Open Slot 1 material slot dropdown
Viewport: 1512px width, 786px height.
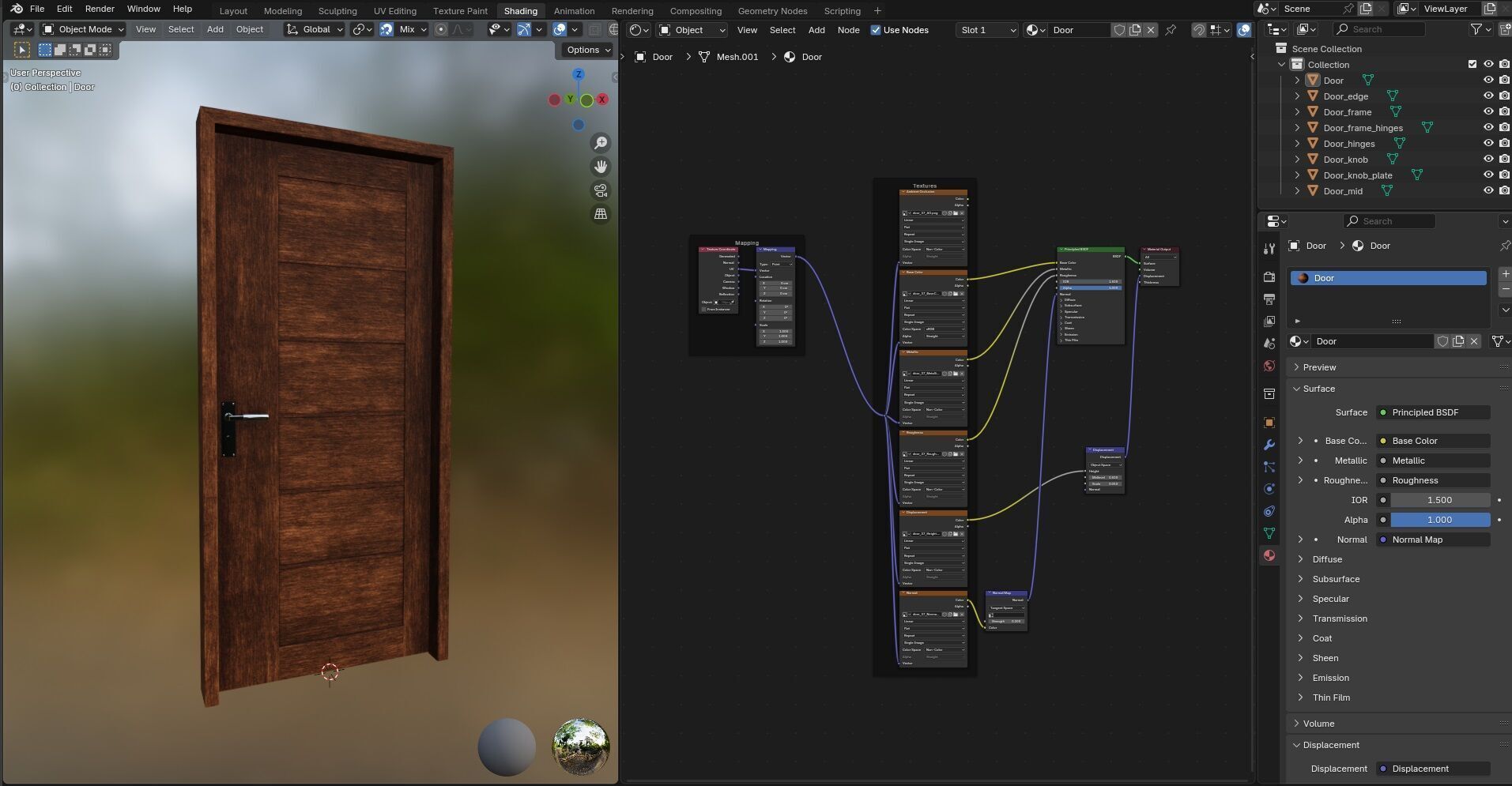[987, 30]
